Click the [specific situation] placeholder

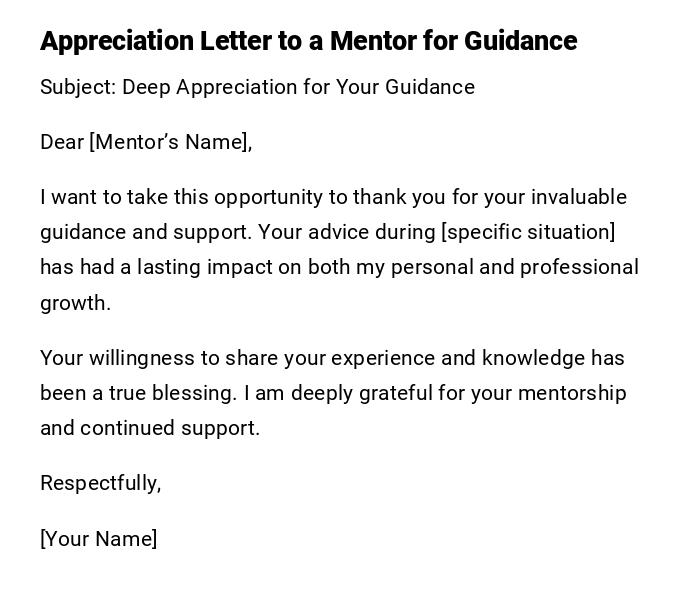click(x=528, y=232)
